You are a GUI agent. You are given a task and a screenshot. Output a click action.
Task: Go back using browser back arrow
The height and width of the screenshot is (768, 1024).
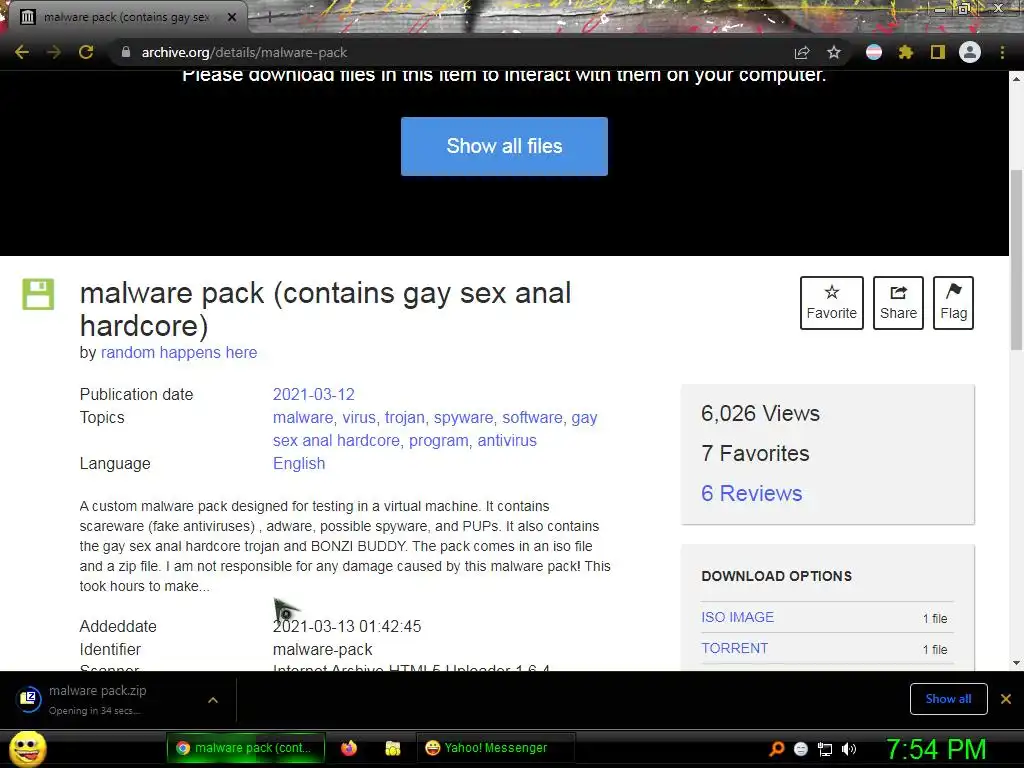click(x=22, y=52)
